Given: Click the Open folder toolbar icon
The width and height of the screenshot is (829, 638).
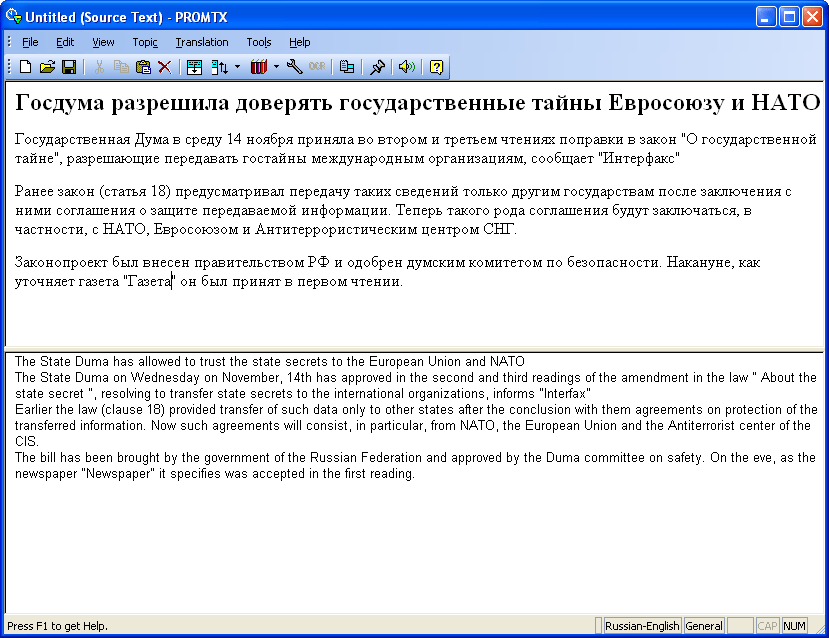Looking at the screenshot, I should point(47,67).
